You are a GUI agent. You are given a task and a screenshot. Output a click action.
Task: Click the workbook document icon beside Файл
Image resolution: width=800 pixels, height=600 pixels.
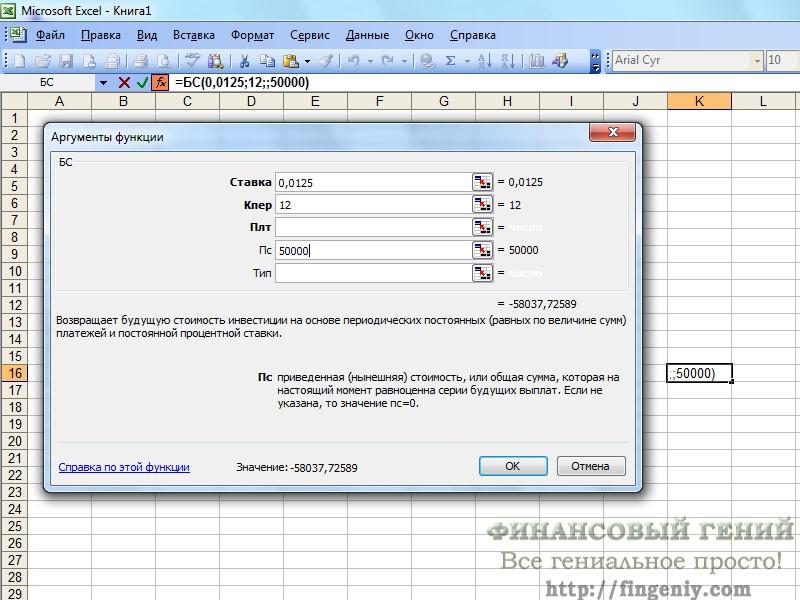18,35
